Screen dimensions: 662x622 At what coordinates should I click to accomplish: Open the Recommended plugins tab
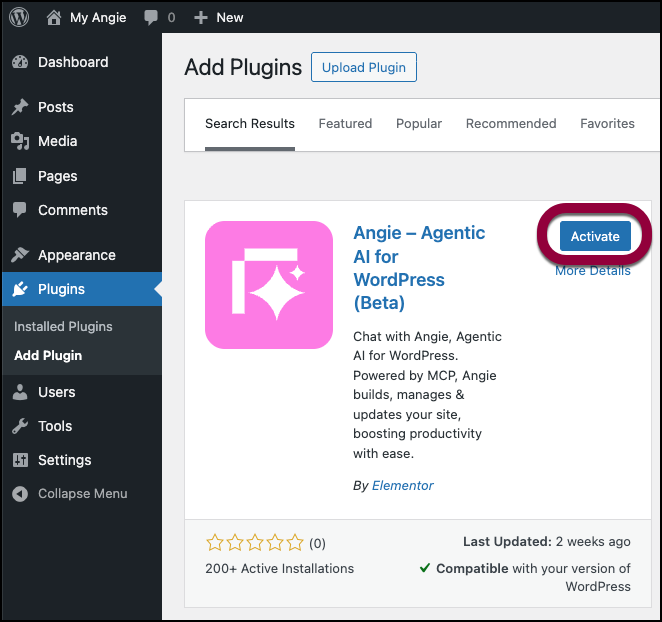511,124
